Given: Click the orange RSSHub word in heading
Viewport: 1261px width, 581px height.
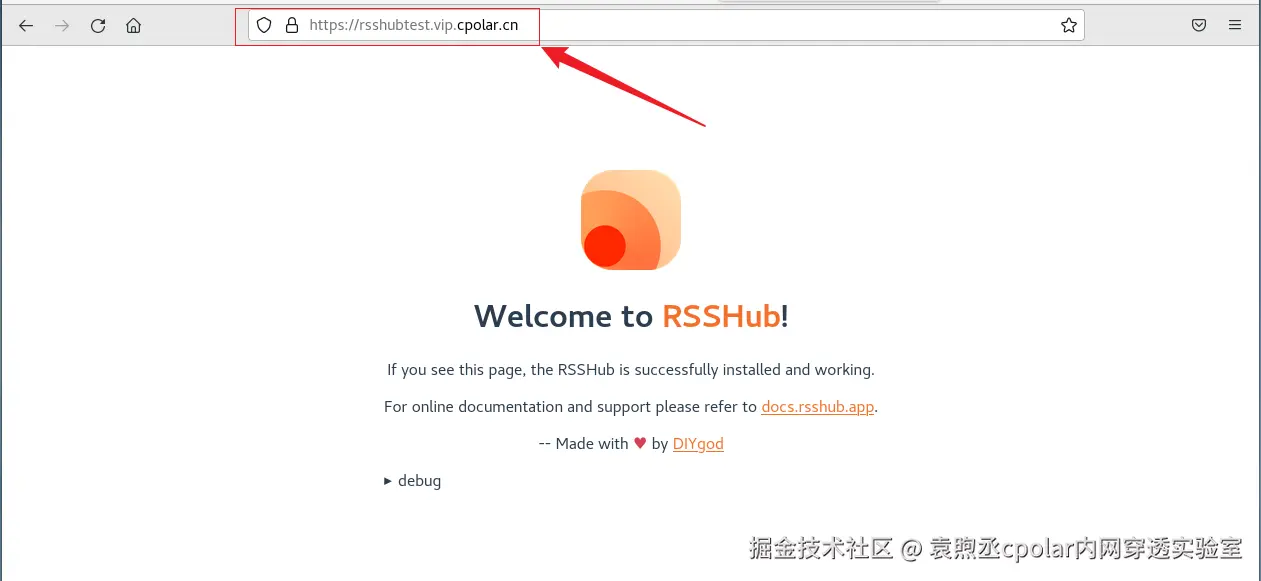Looking at the screenshot, I should [x=721, y=316].
